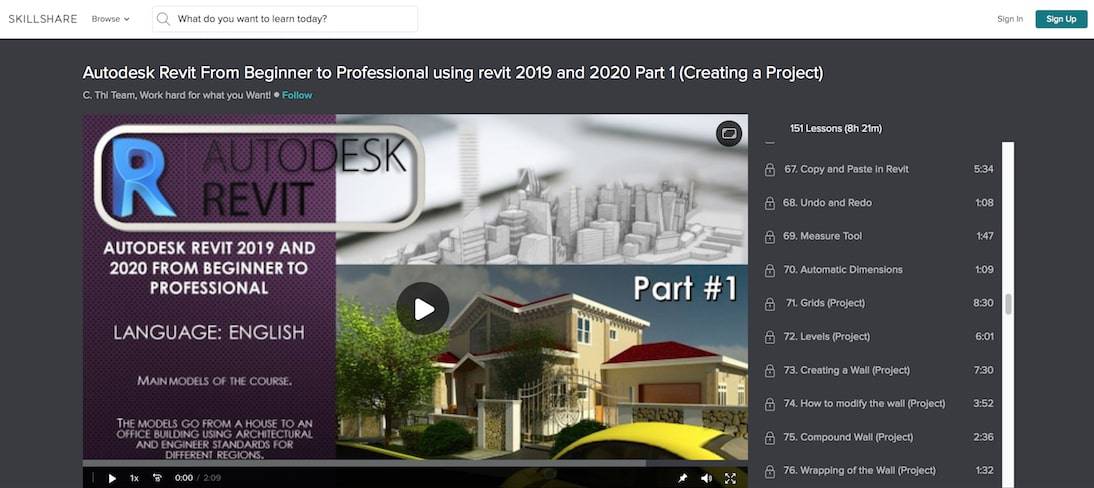Focus the 'What do you want to learn today?' search field

point(285,19)
